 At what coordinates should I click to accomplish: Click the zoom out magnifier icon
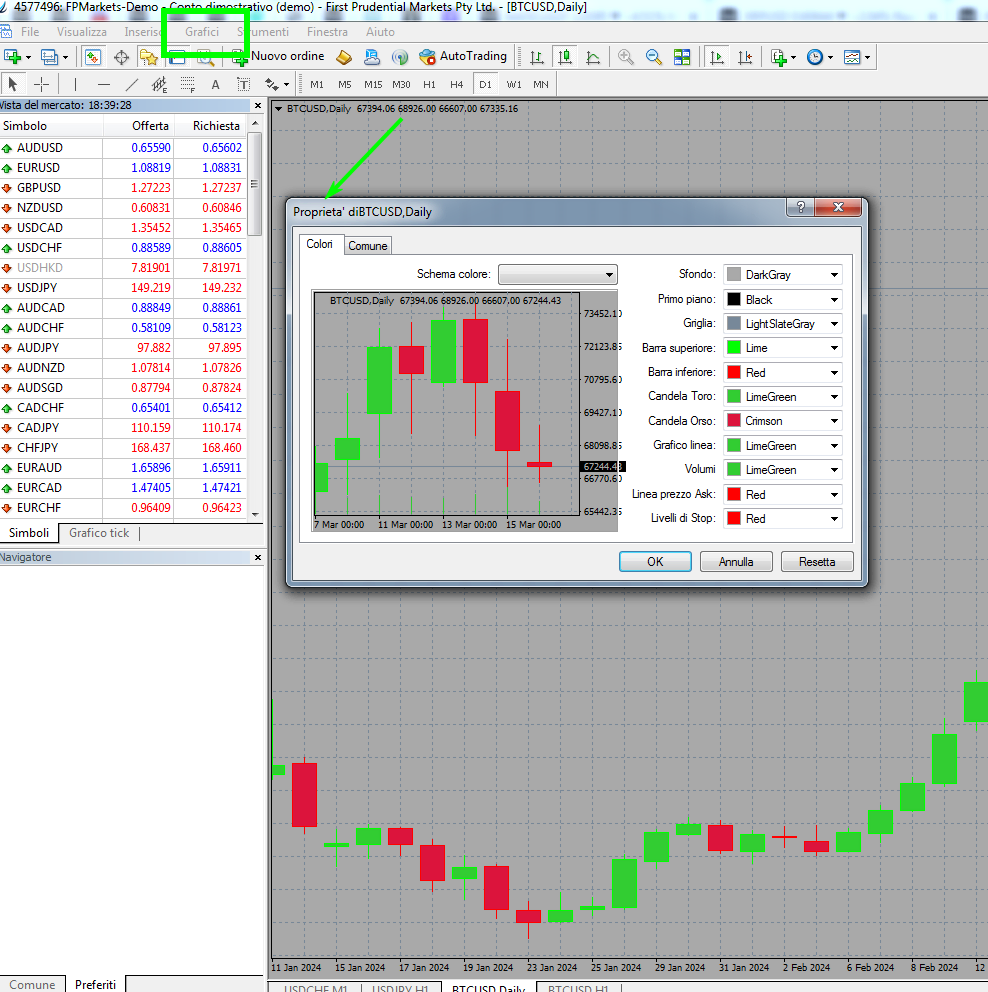point(653,58)
